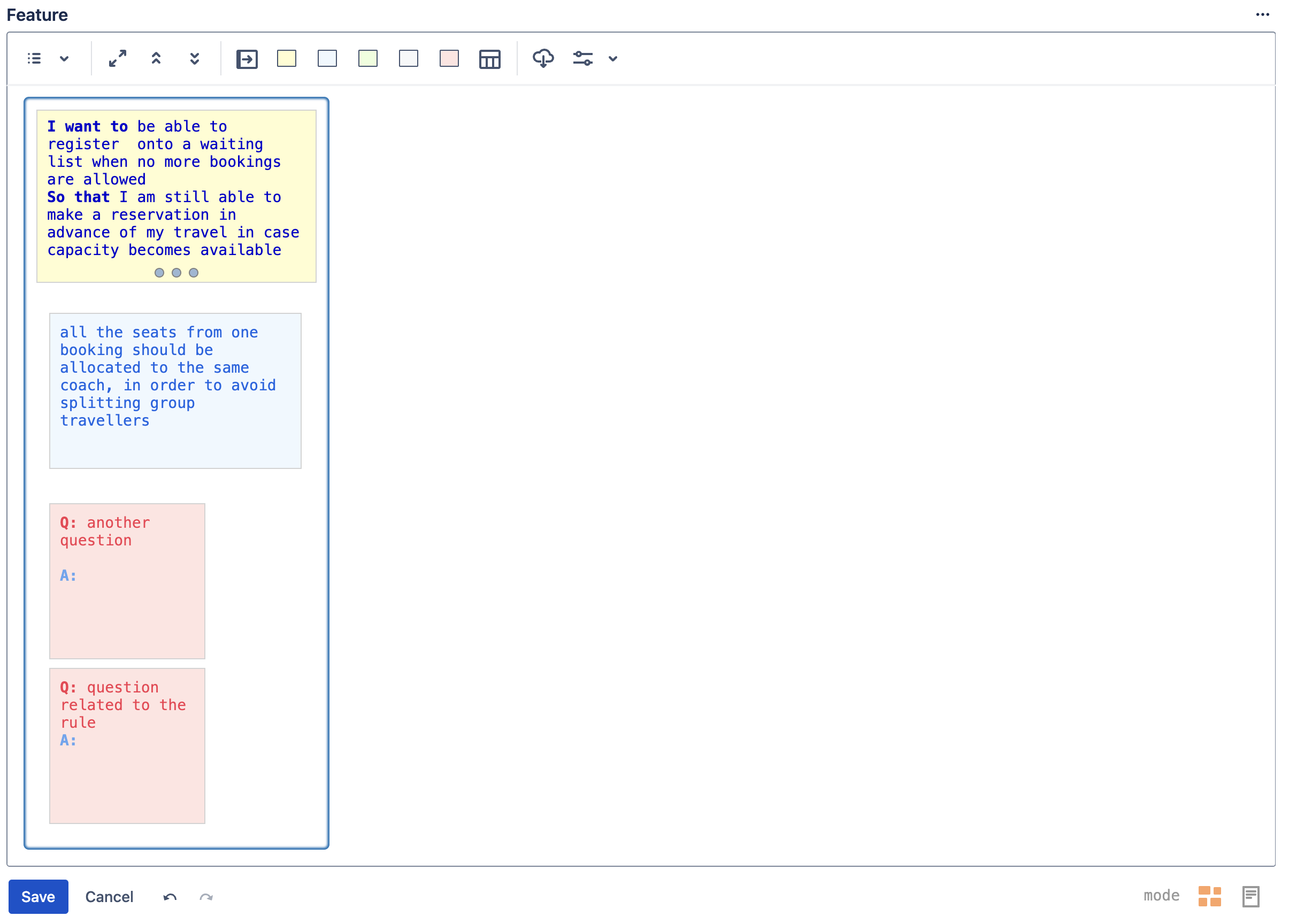The image size is (1289, 924).
Task: Select the blue rule card about seats
Action: tap(175, 391)
